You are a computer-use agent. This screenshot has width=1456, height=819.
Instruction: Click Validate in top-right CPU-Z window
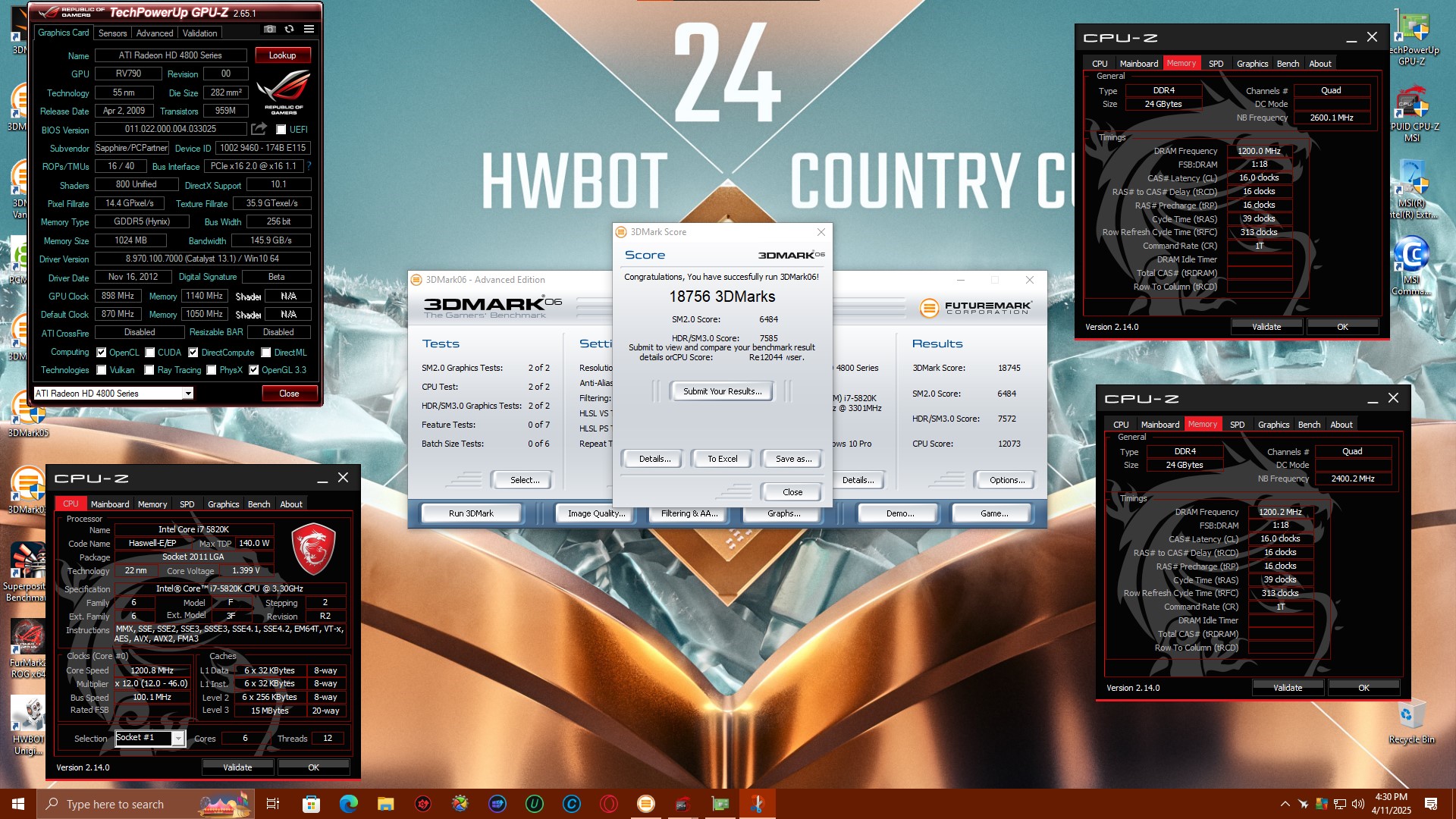pos(1266,327)
